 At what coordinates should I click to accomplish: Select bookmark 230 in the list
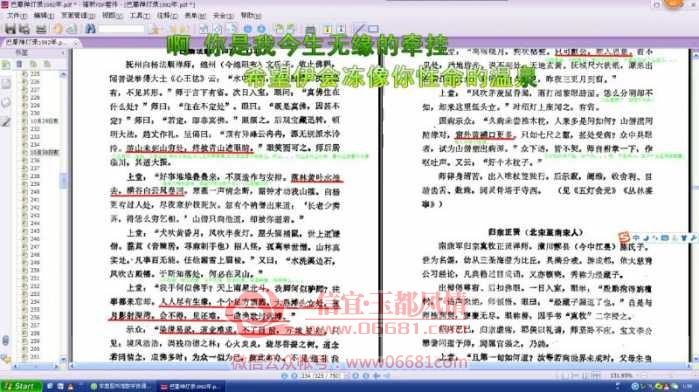pos(35,113)
